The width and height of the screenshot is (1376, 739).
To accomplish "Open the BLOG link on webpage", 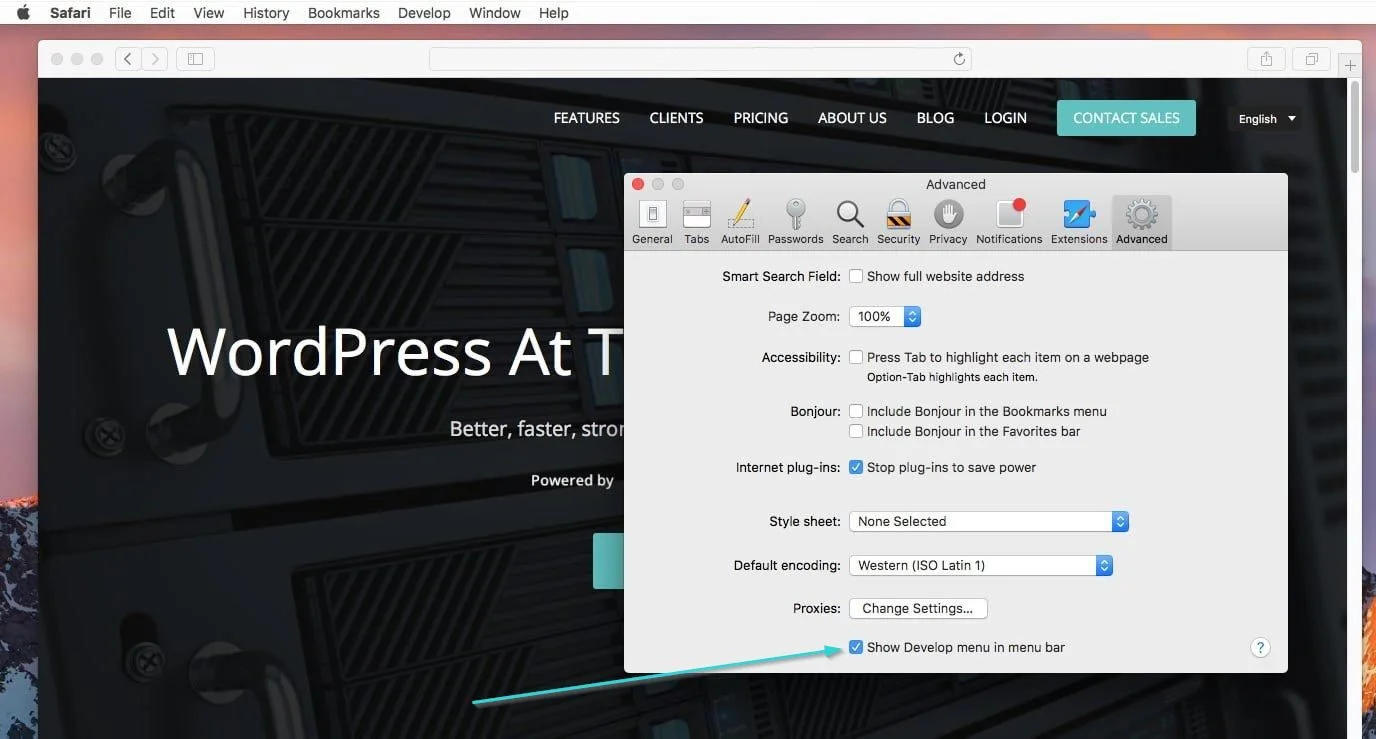I will click(x=935, y=118).
